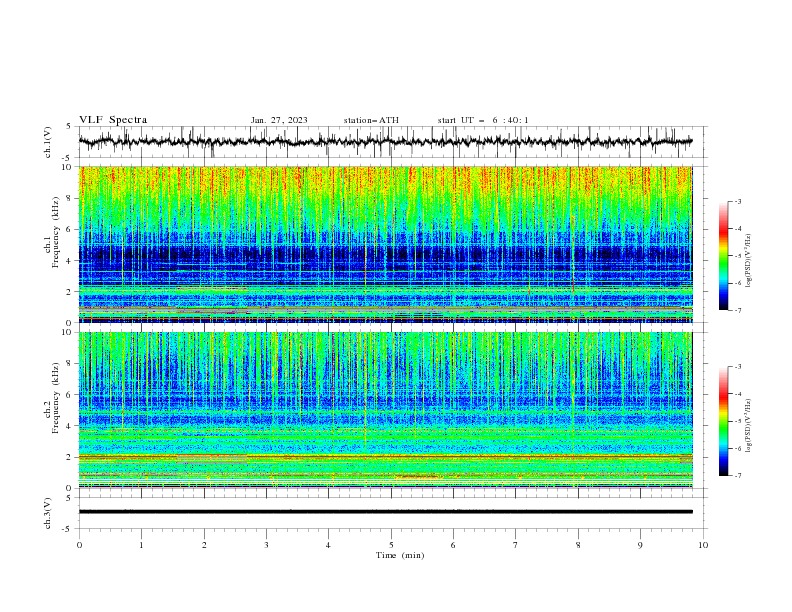Click the upper color scale bar

(723, 256)
